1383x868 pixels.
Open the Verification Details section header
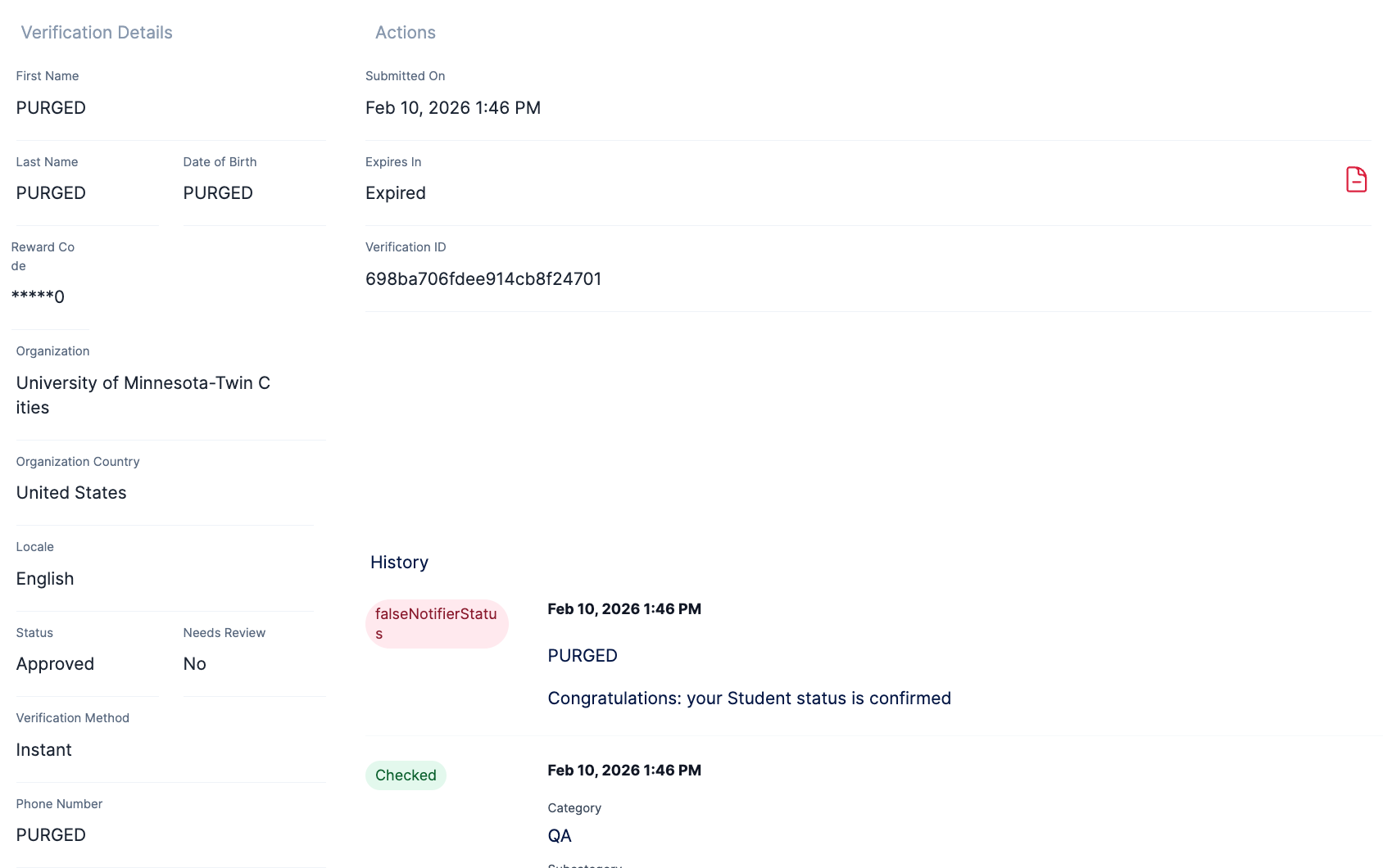96,33
